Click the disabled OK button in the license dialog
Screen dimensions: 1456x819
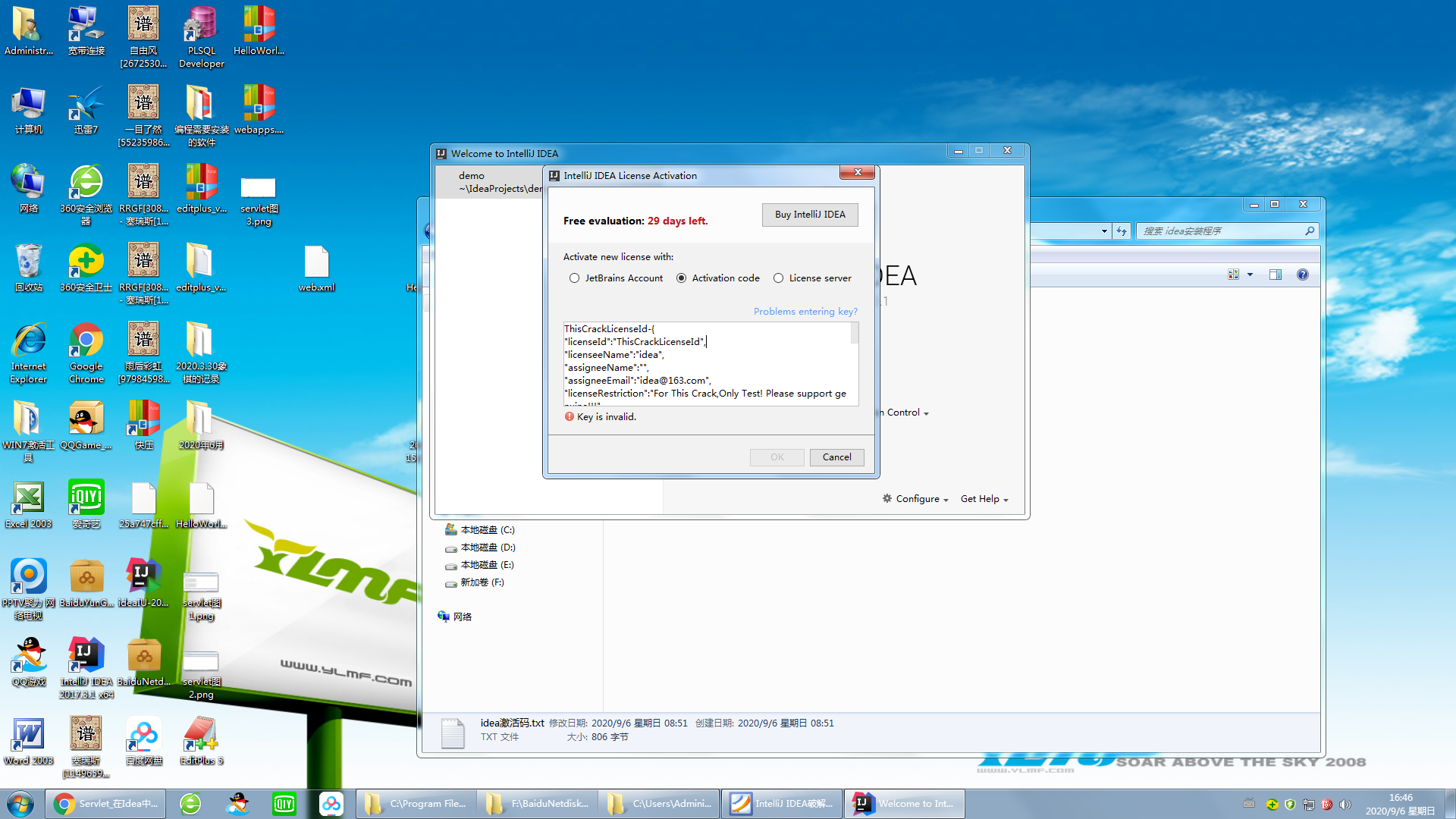coord(777,457)
